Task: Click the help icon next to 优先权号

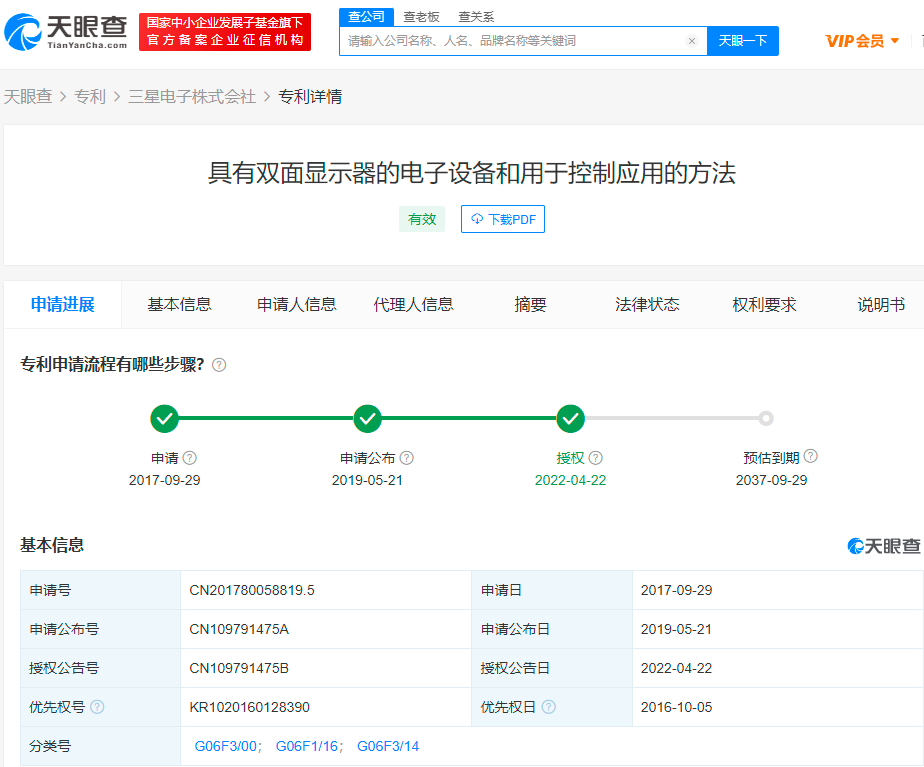Action: (97, 707)
